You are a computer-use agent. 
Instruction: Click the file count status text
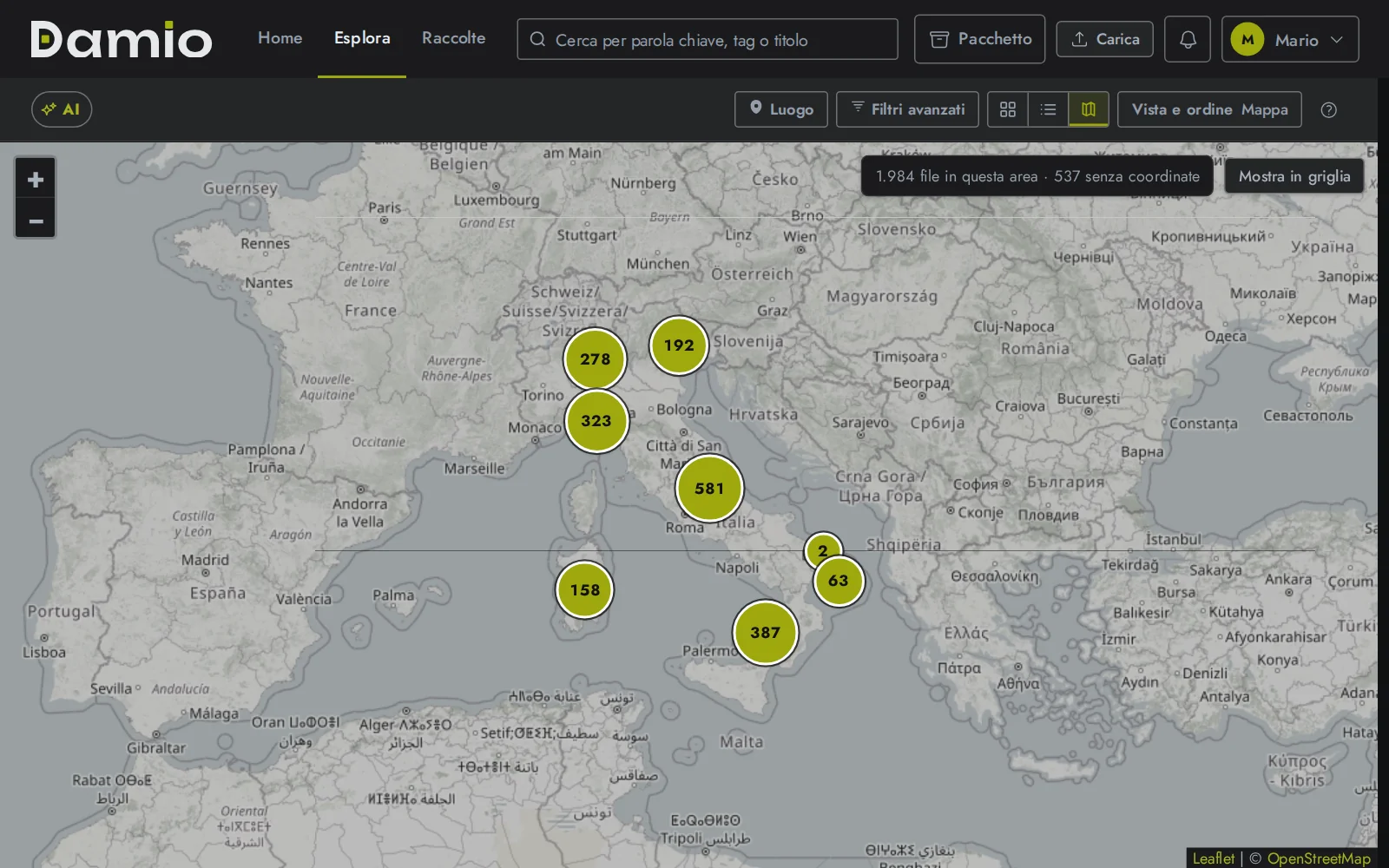click(1037, 176)
